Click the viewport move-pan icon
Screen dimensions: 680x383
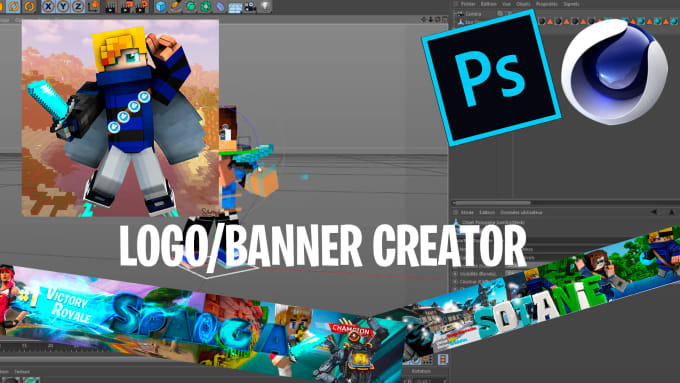[x=424, y=20]
